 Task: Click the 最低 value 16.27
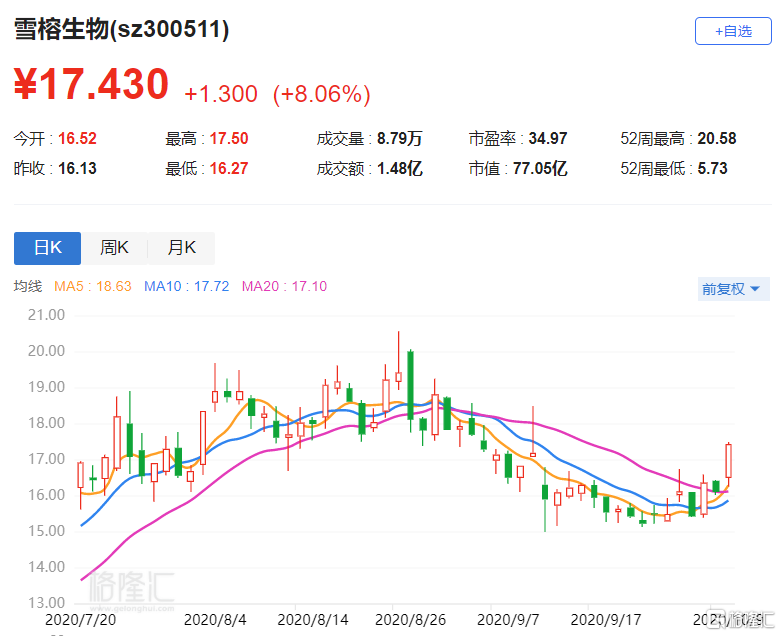(x=229, y=168)
